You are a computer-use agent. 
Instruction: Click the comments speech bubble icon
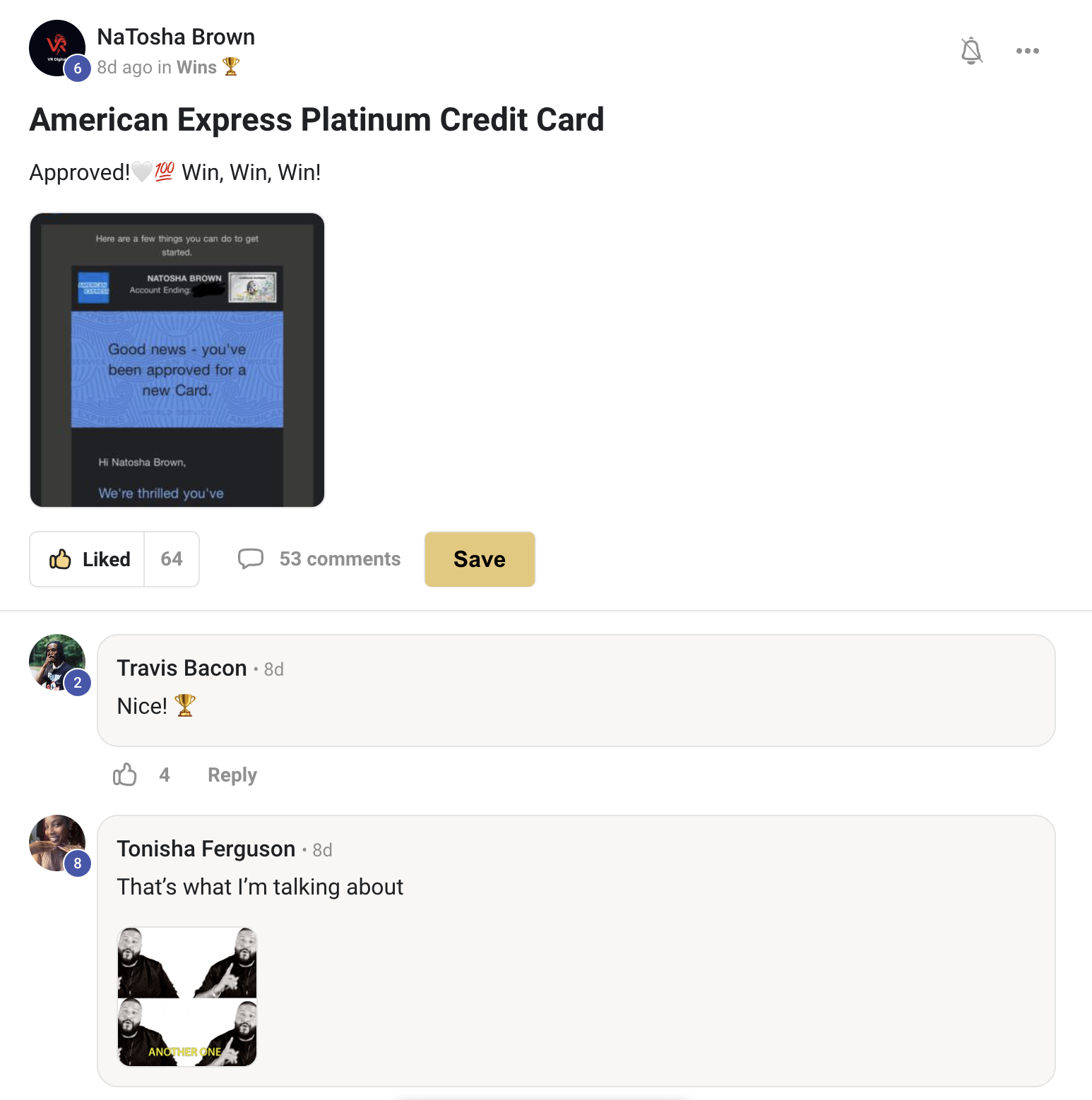251,559
